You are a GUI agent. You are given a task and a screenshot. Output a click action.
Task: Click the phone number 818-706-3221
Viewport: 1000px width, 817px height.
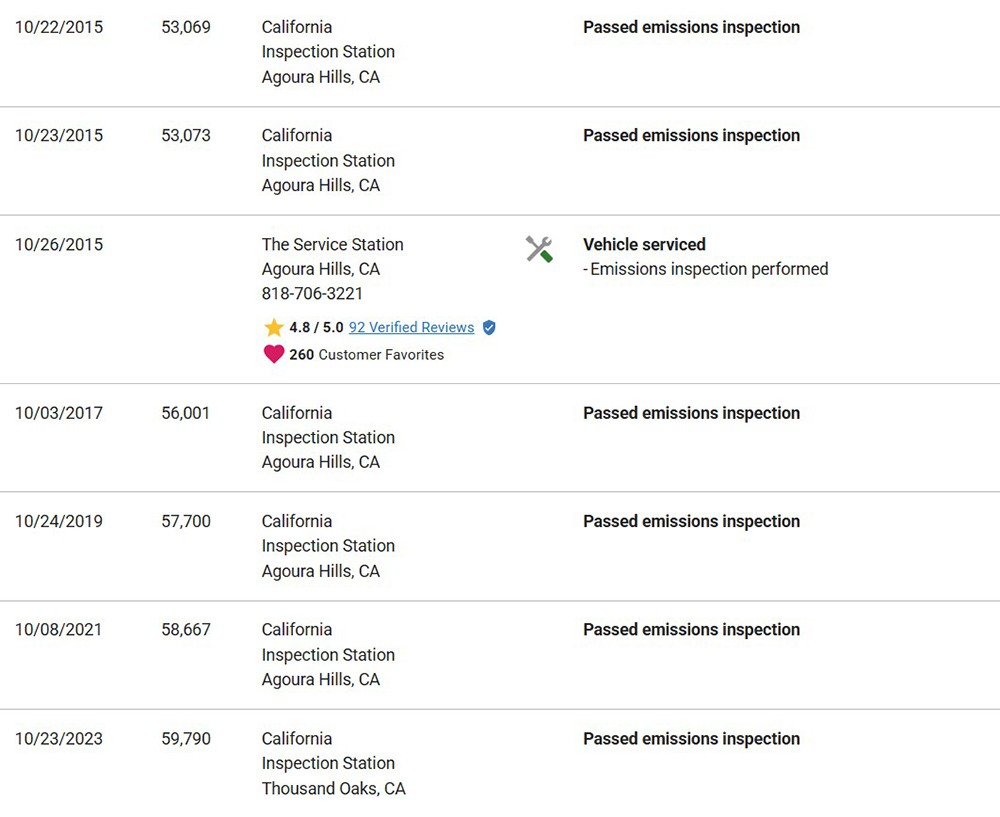[x=312, y=294]
